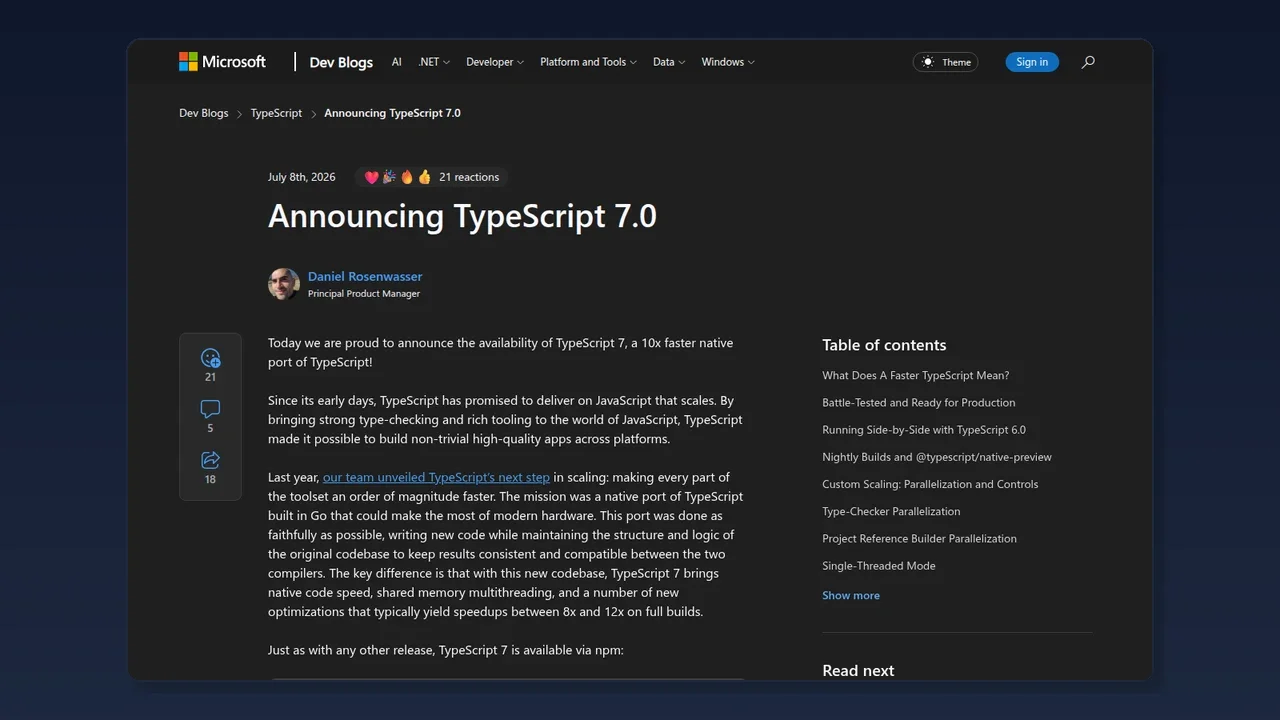Click the 'Announcing TypeScript 7.0' breadcrumb text
1280x720 pixels.
(392, 113)
